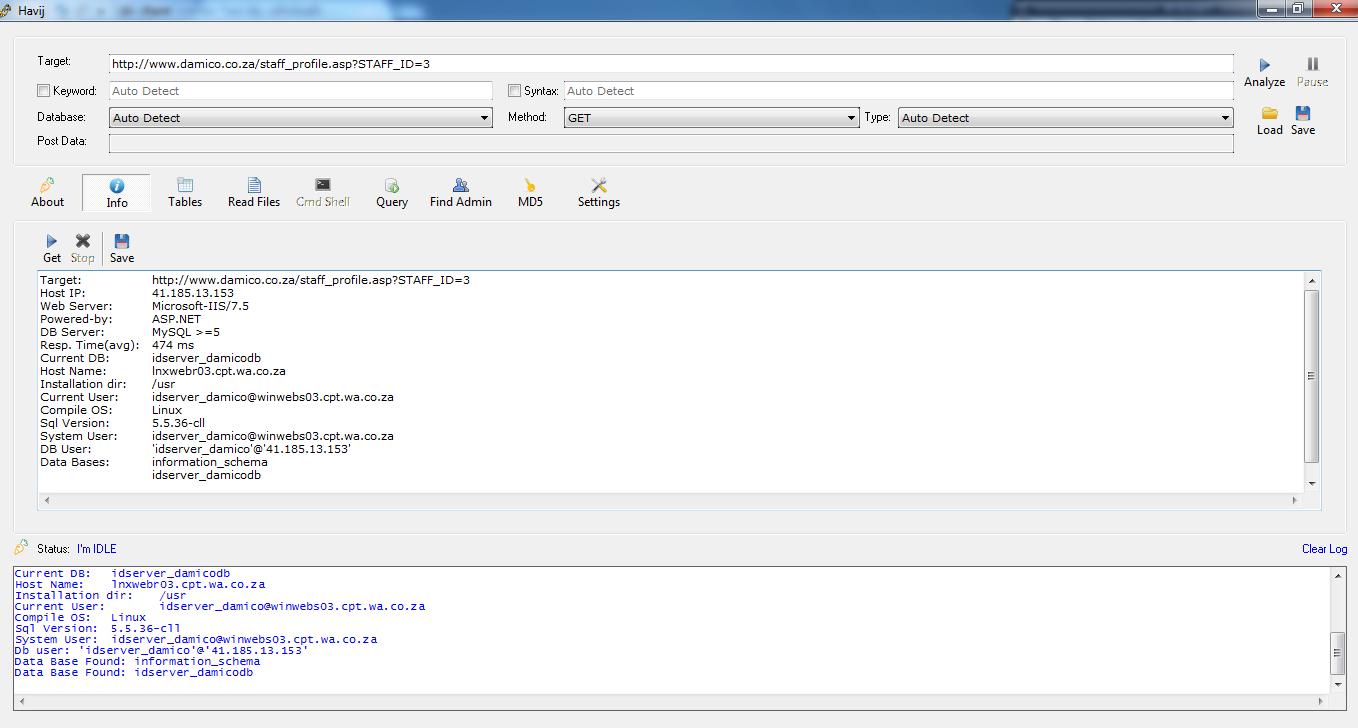The height and width of the screenshot is (728, 1358).
Task: Click the Web Server value Microsoft-IIS/7.5
Action: pyautogui.click(x=200, y=306)
